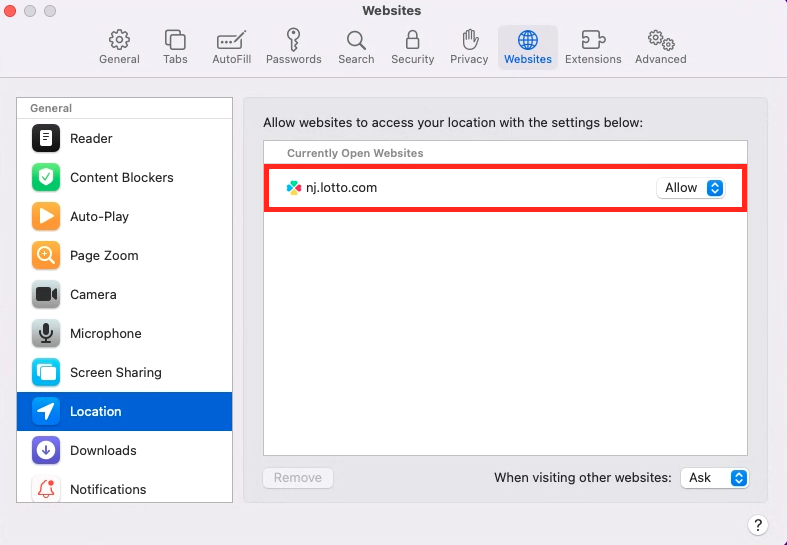Open the Security padlock icon
787x545 pixels.
413,40
